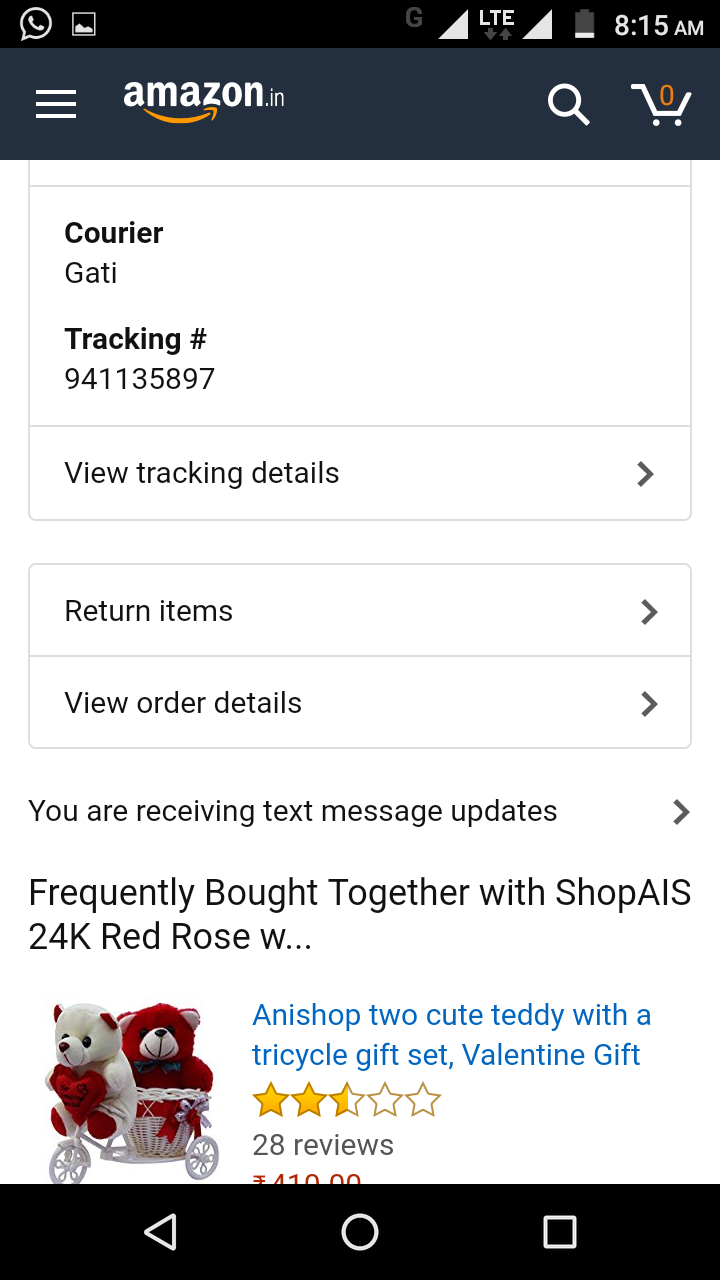
Task: Open View order details chevron
Action: pyautogui.click(x=649, y=704)
